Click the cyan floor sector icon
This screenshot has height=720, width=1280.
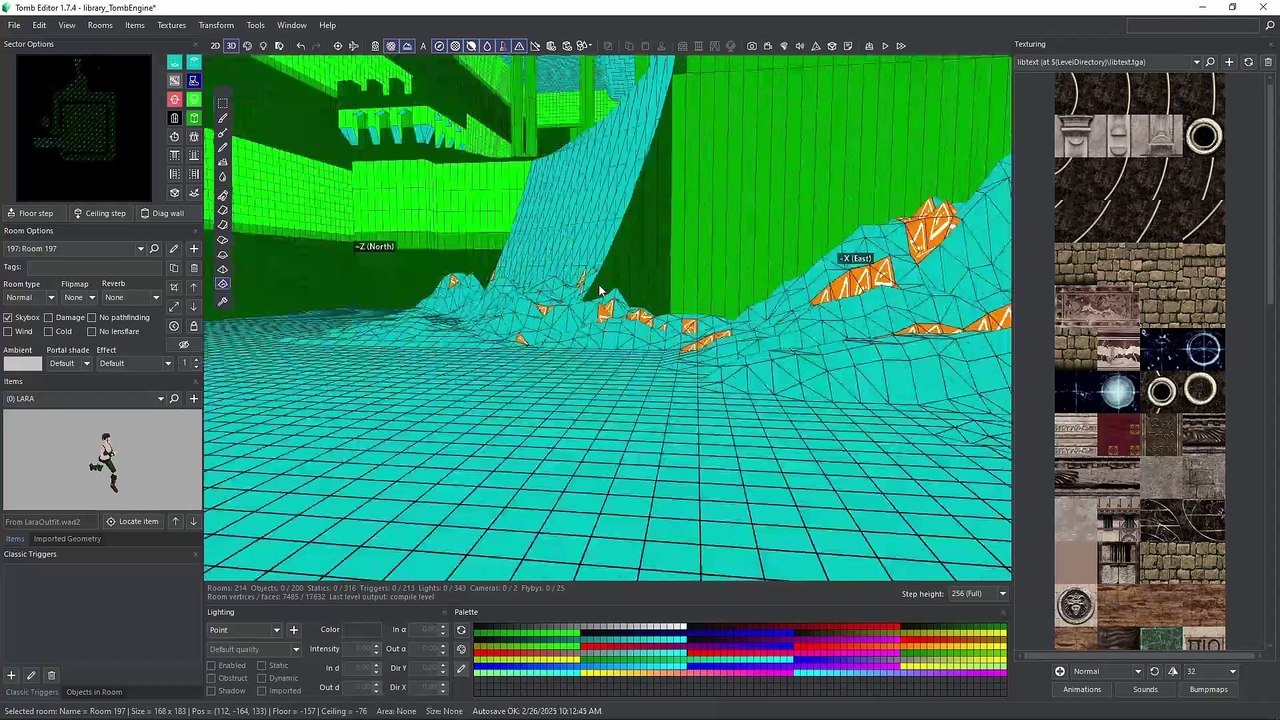[175, 62]
